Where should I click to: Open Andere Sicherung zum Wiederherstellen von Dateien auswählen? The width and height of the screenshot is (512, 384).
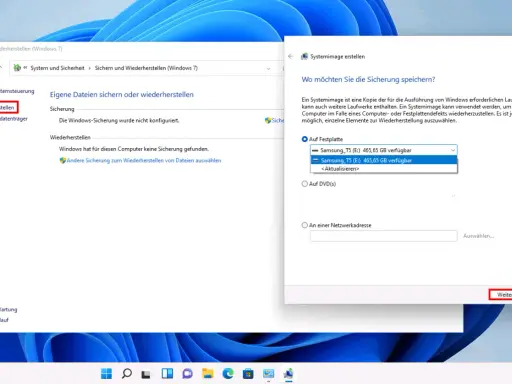pos(144,160)
